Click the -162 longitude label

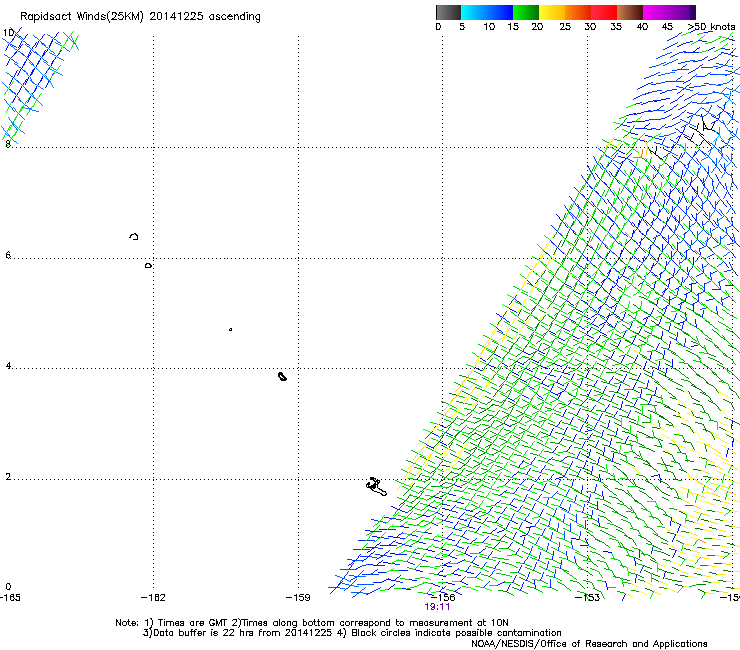tap(153, 598)
